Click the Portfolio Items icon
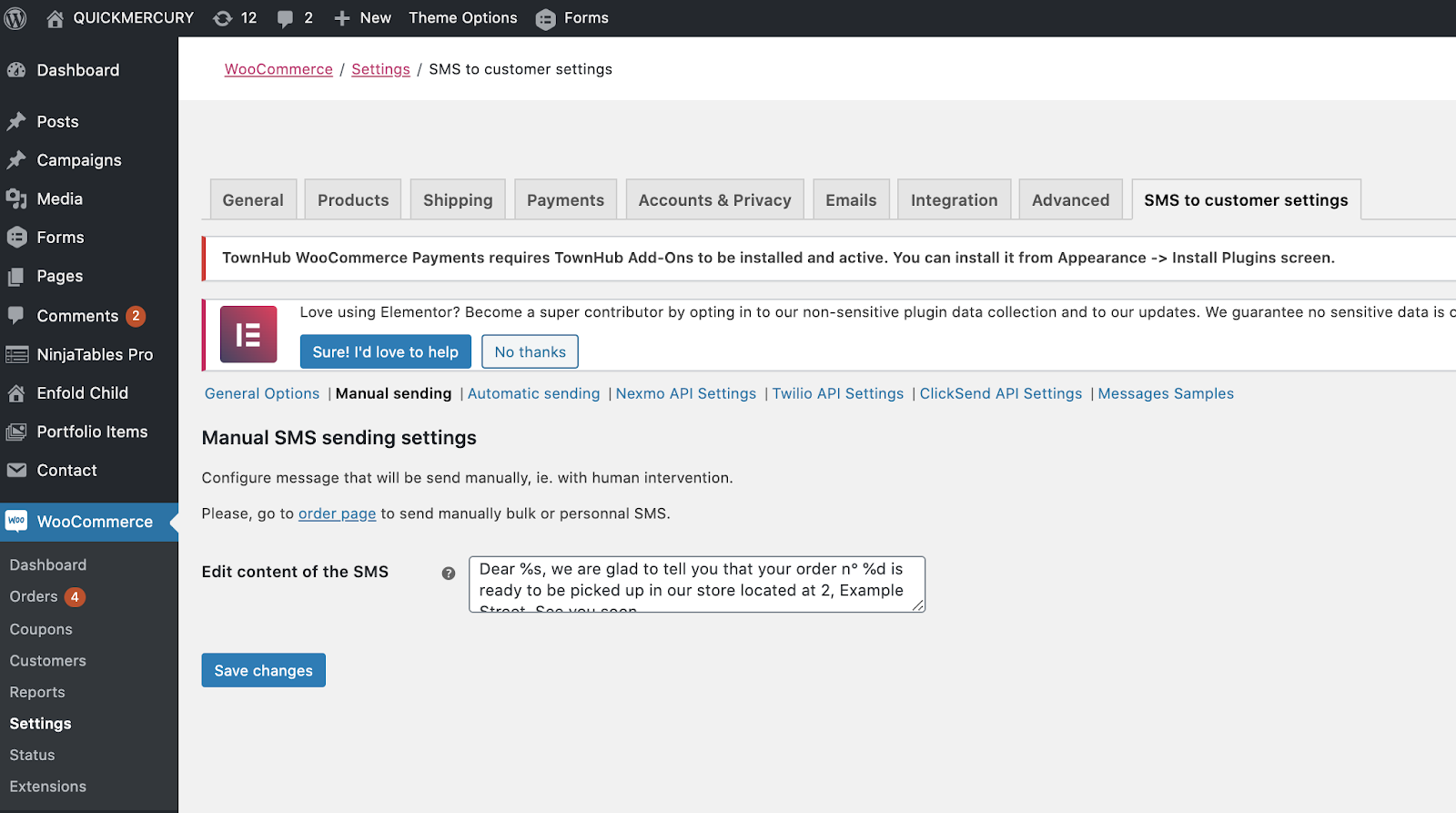This screenshot has width=1456, height=813. click(x=16, y=432)
